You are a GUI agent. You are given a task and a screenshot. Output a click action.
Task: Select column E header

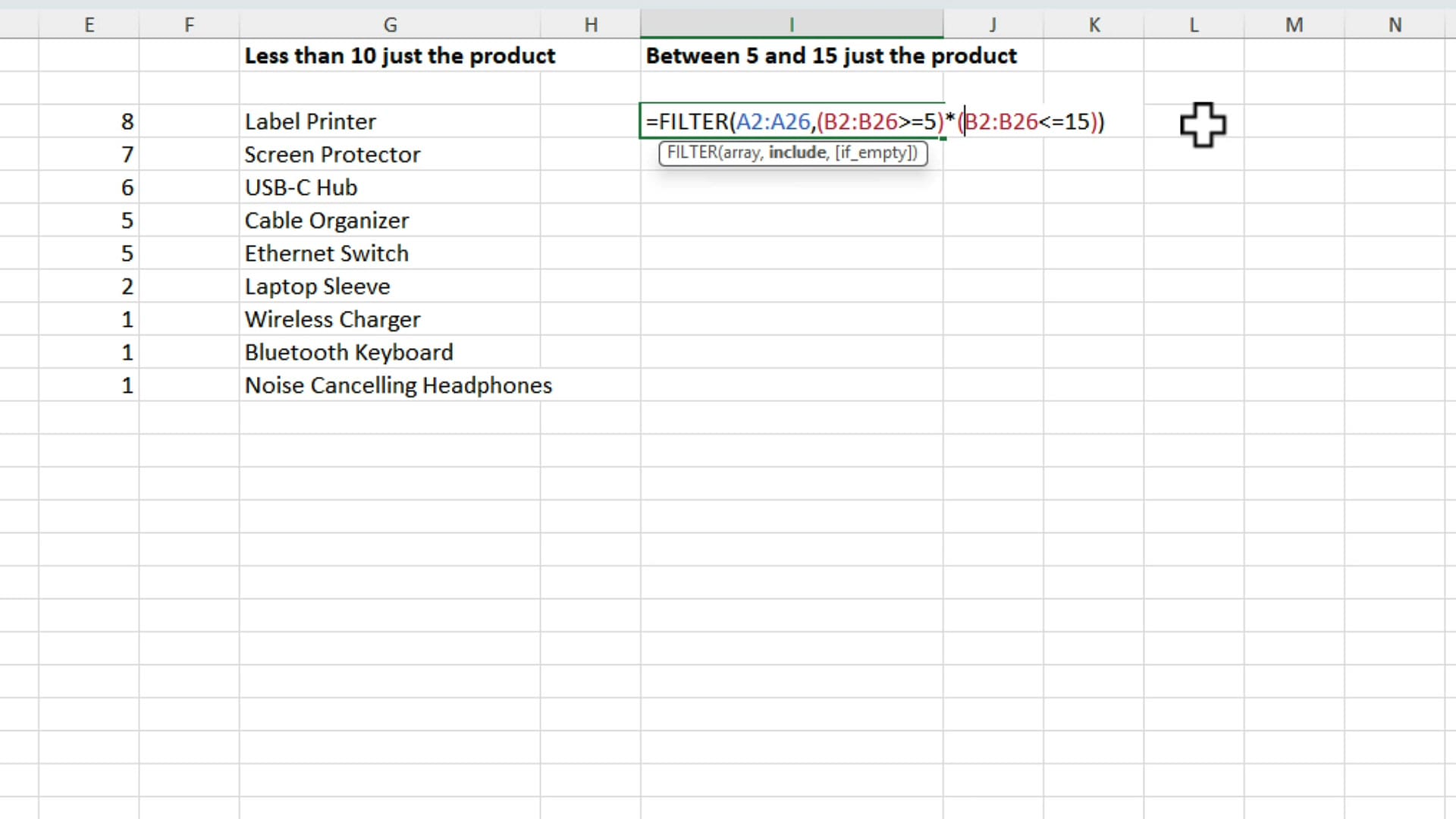point(89,24)
